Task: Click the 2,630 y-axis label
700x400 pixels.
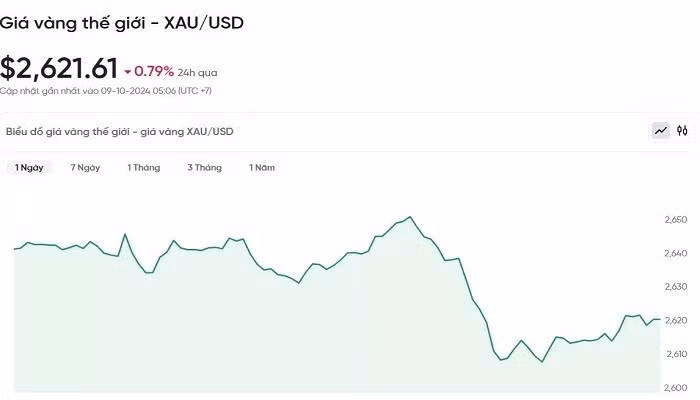Action: [x=676, y=287]
